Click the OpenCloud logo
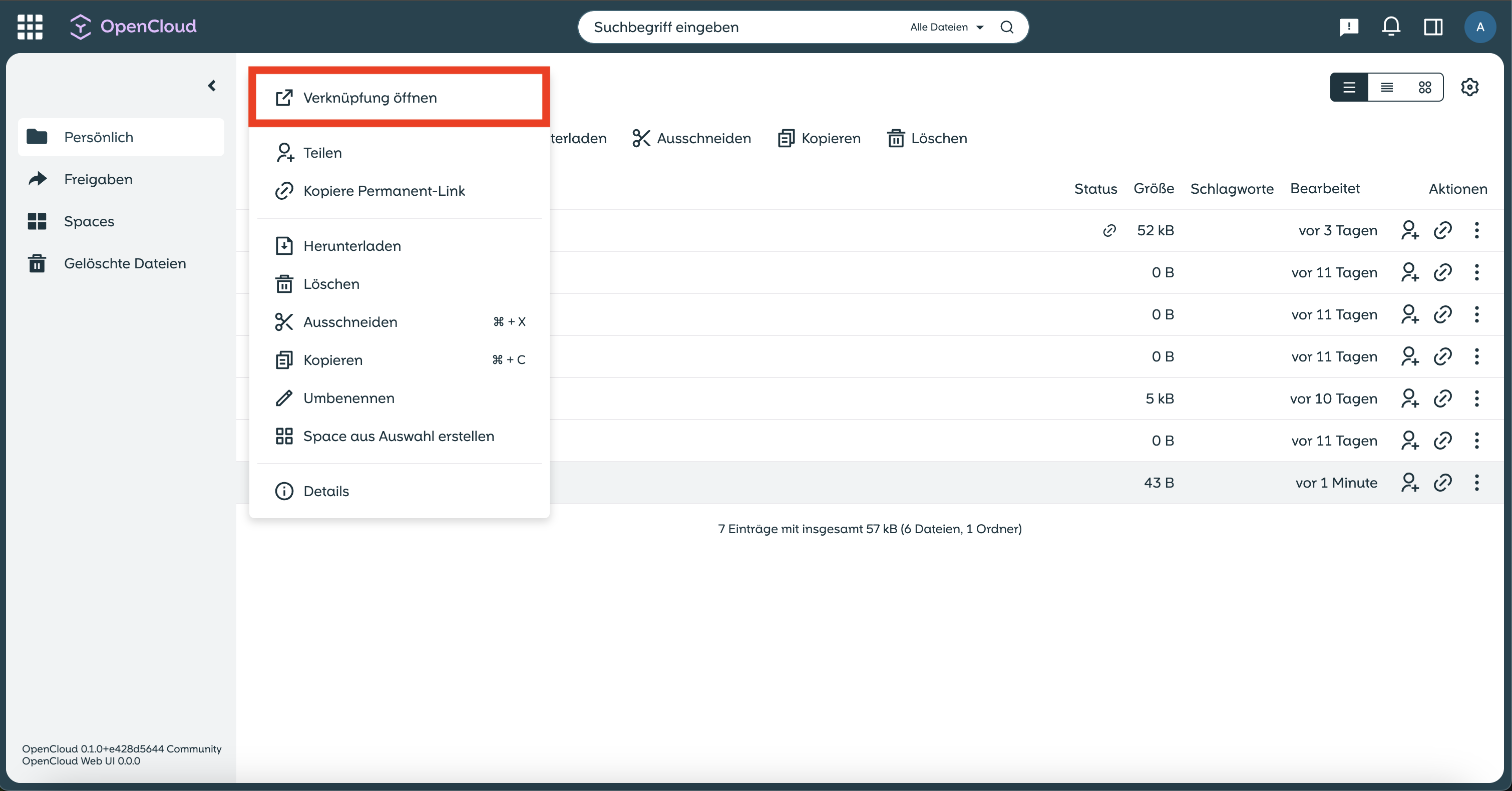 [x=133, y=27]
